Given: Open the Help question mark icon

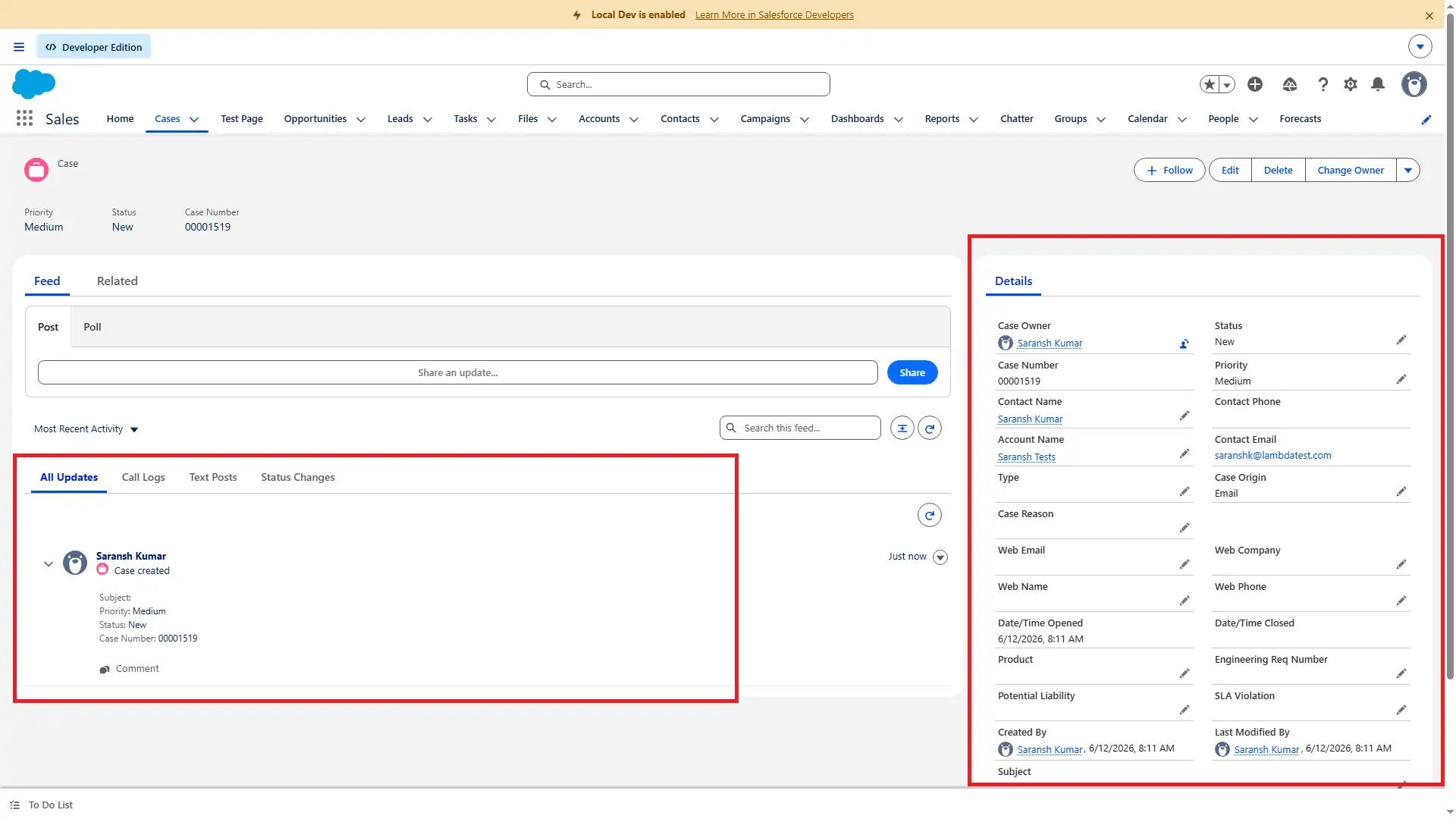Looking at the screenshot, I should [1323, 84].
